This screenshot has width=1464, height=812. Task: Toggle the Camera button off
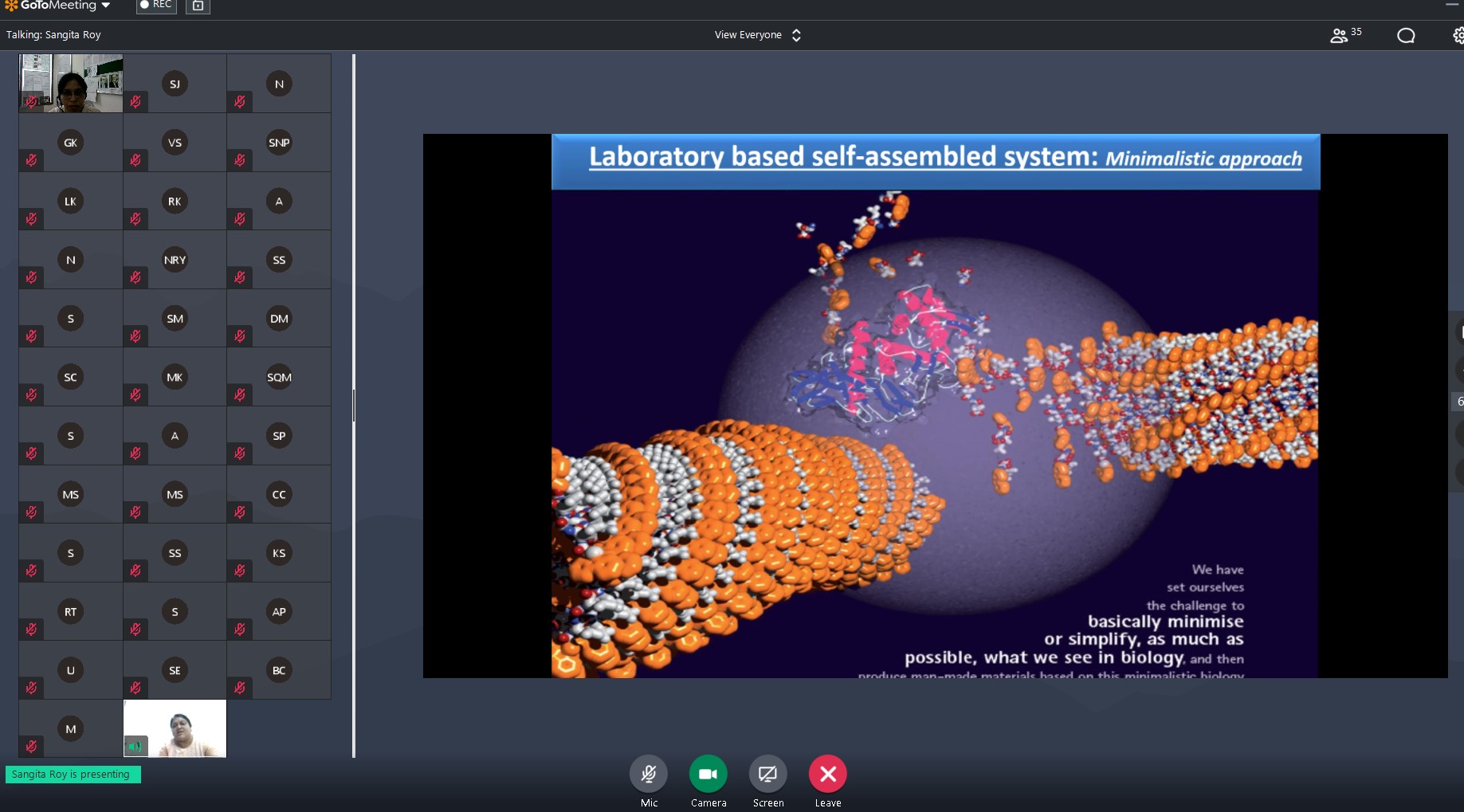708,774
